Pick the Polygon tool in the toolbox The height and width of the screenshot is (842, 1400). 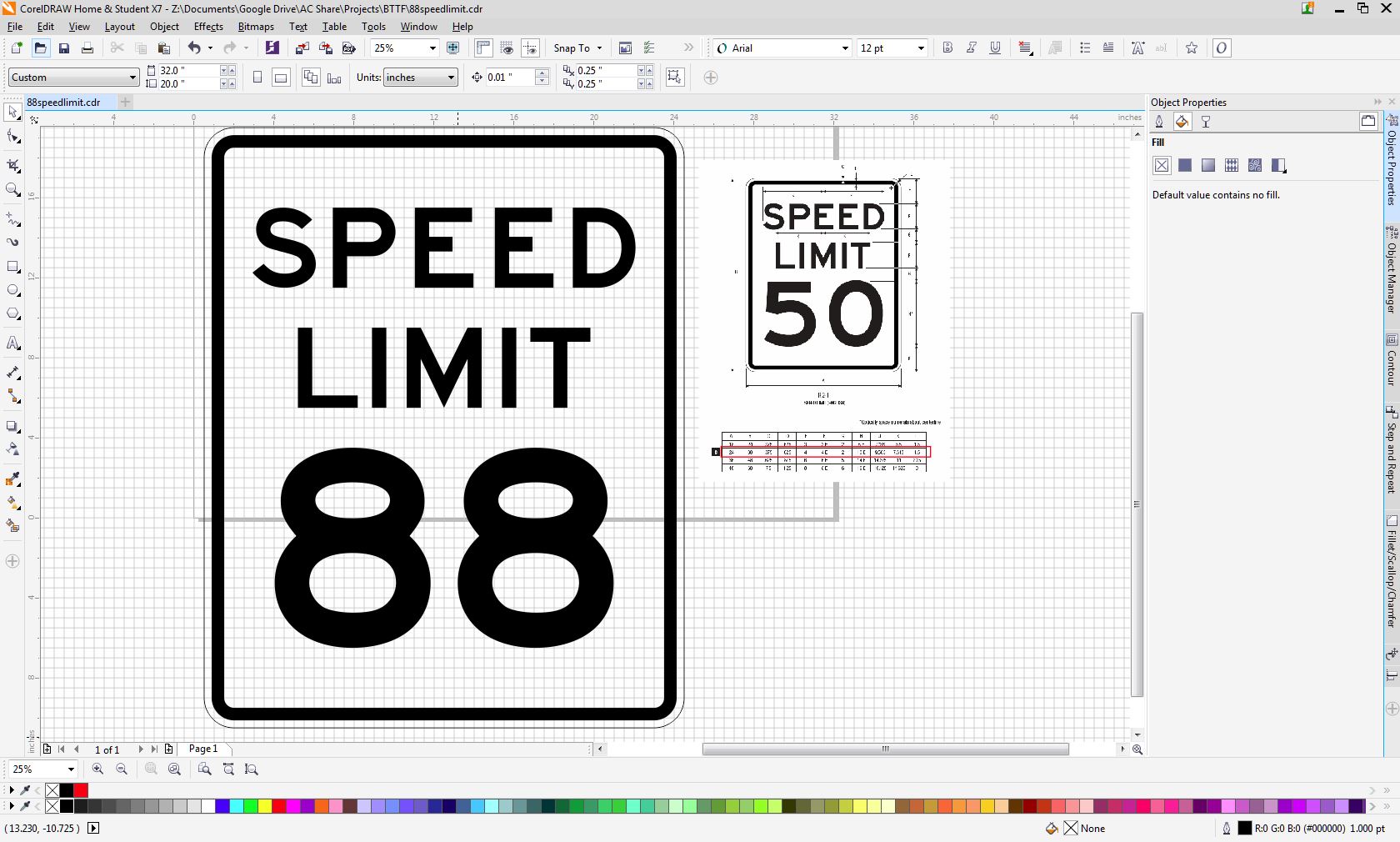point(12,314)
